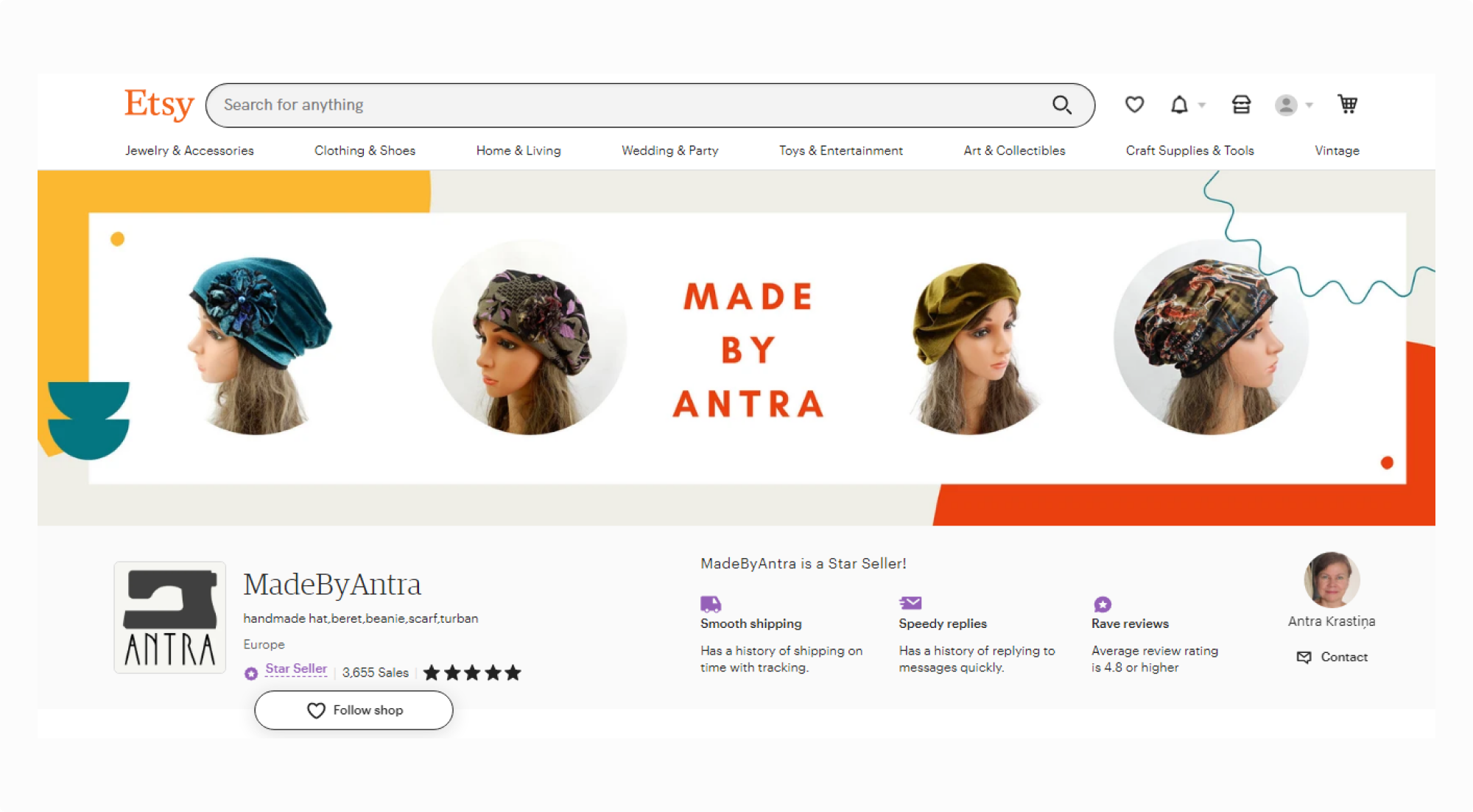Click the Follow shop button
The image size is (1473, 812).
[x=354, y=710]
